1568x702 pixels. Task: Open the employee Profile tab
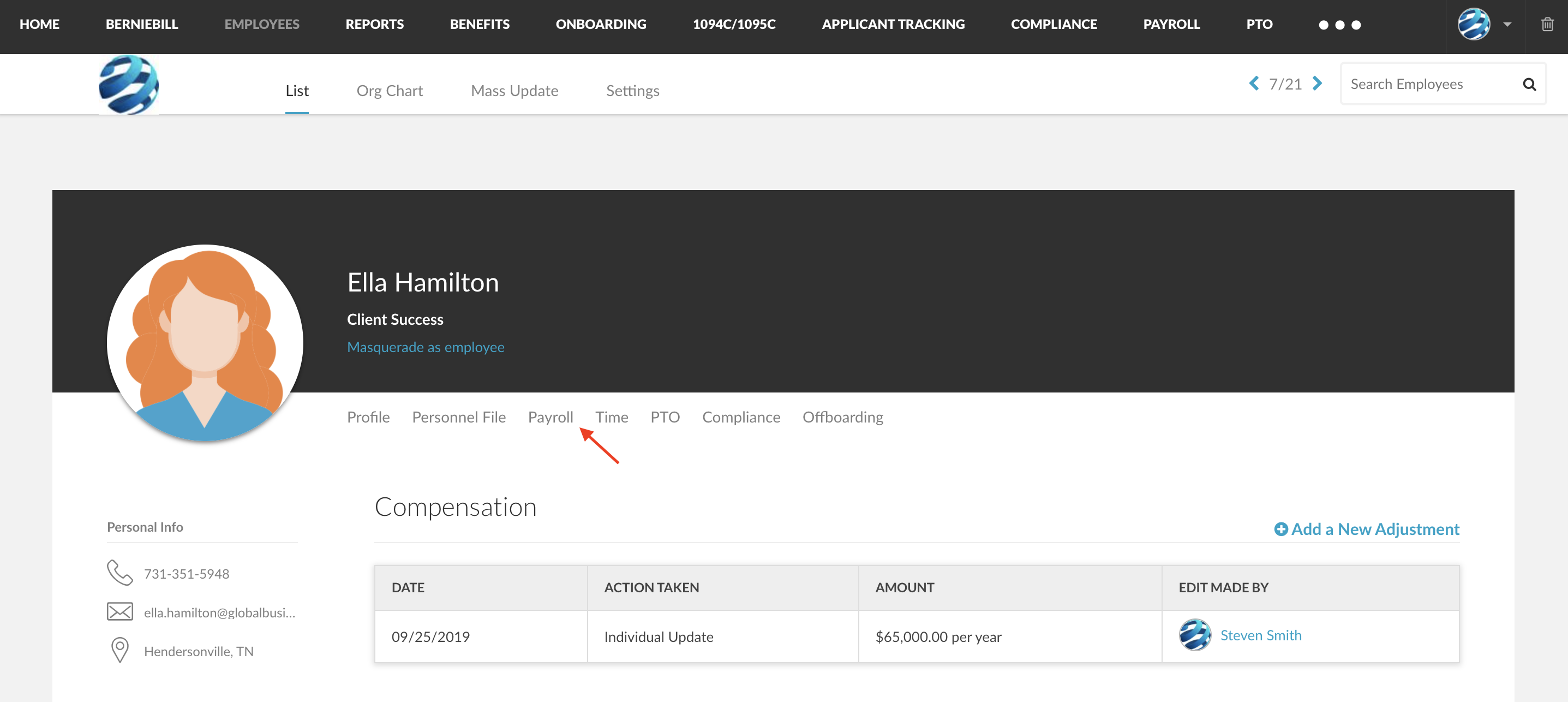[368, 417]
